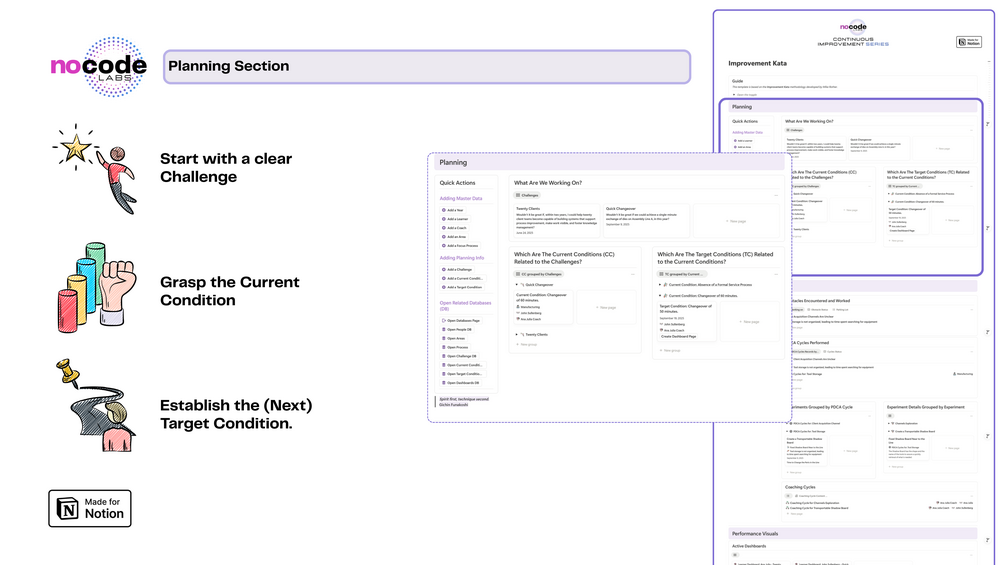Screen dimensions: 1005x565
Task: Click the nocode labs logo on the left
Action: tap(99, 67)
